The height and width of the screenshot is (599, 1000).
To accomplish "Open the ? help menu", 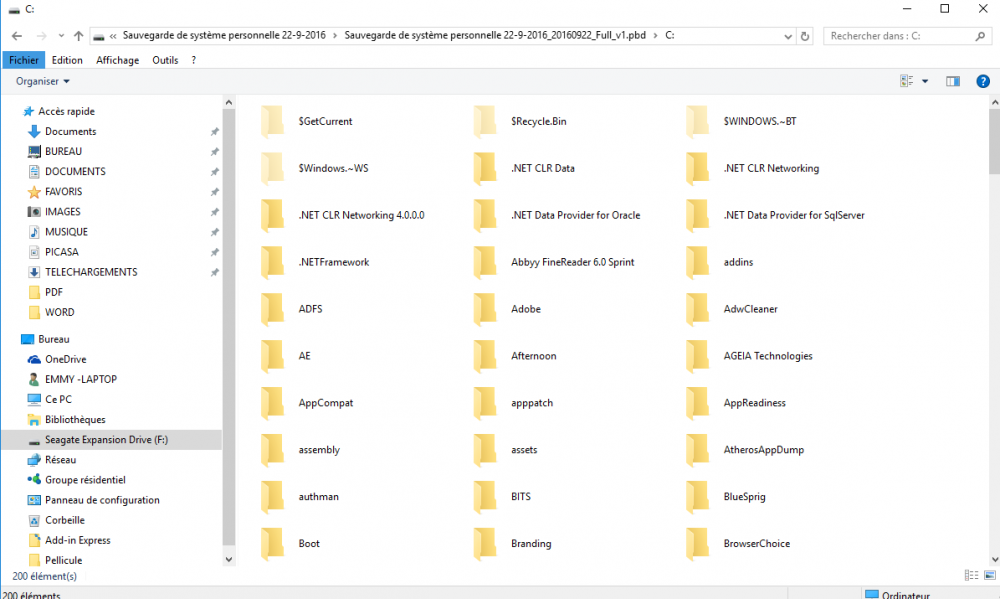I will coord(193,60).
